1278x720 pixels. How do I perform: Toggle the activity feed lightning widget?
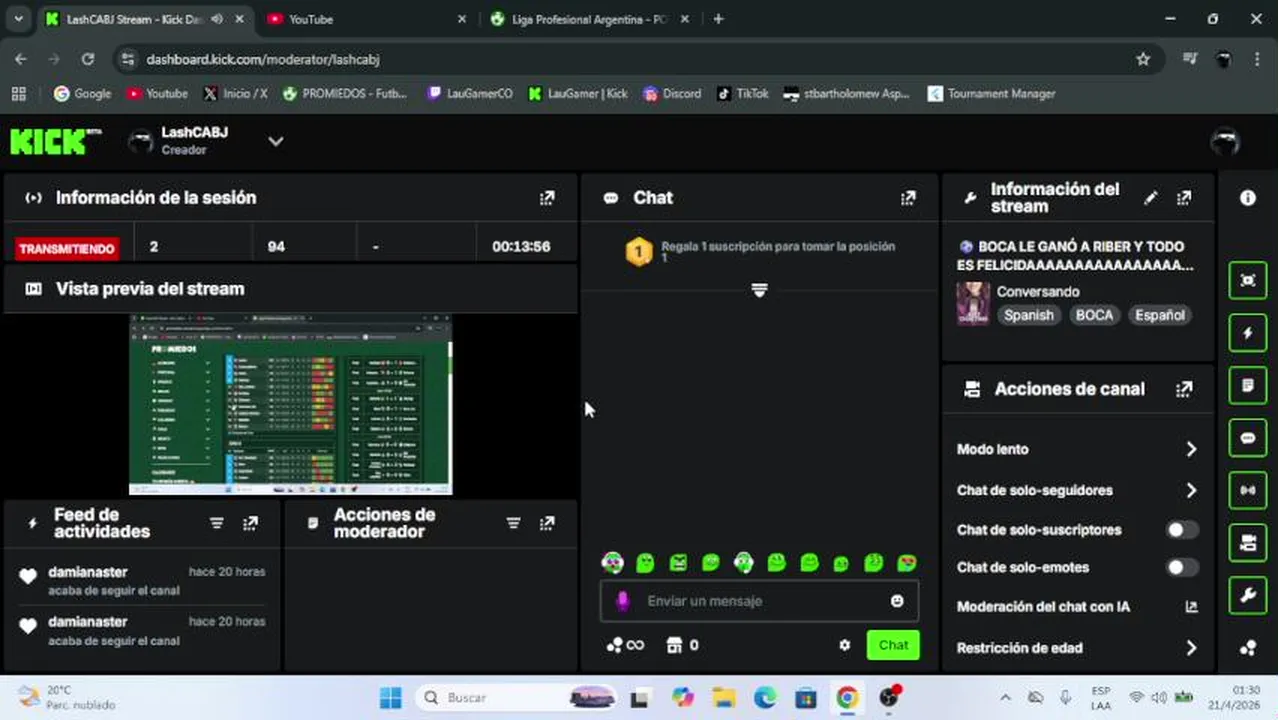pyautogui.click(x=1248, y=333)
